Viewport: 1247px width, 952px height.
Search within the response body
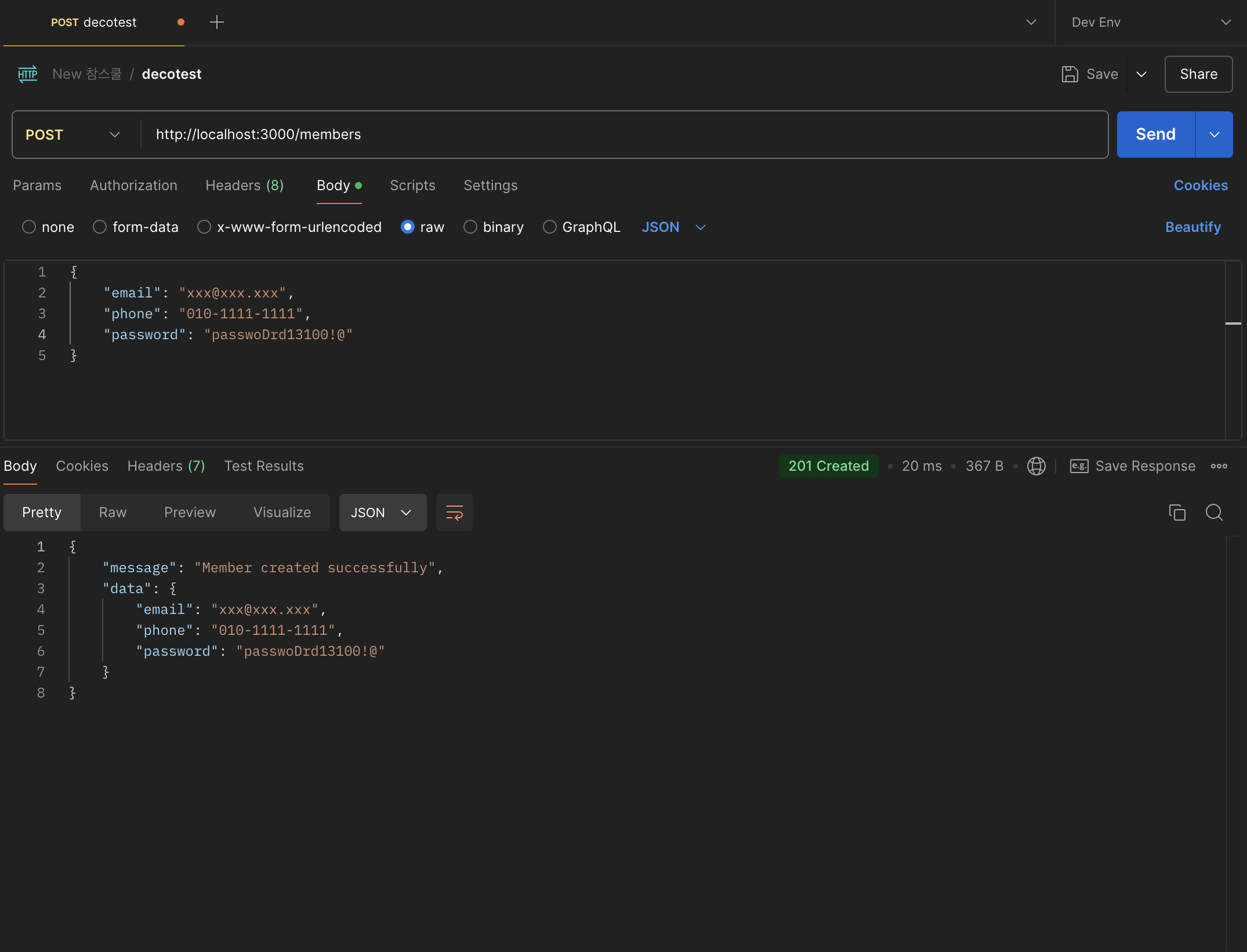(1214, 513)
